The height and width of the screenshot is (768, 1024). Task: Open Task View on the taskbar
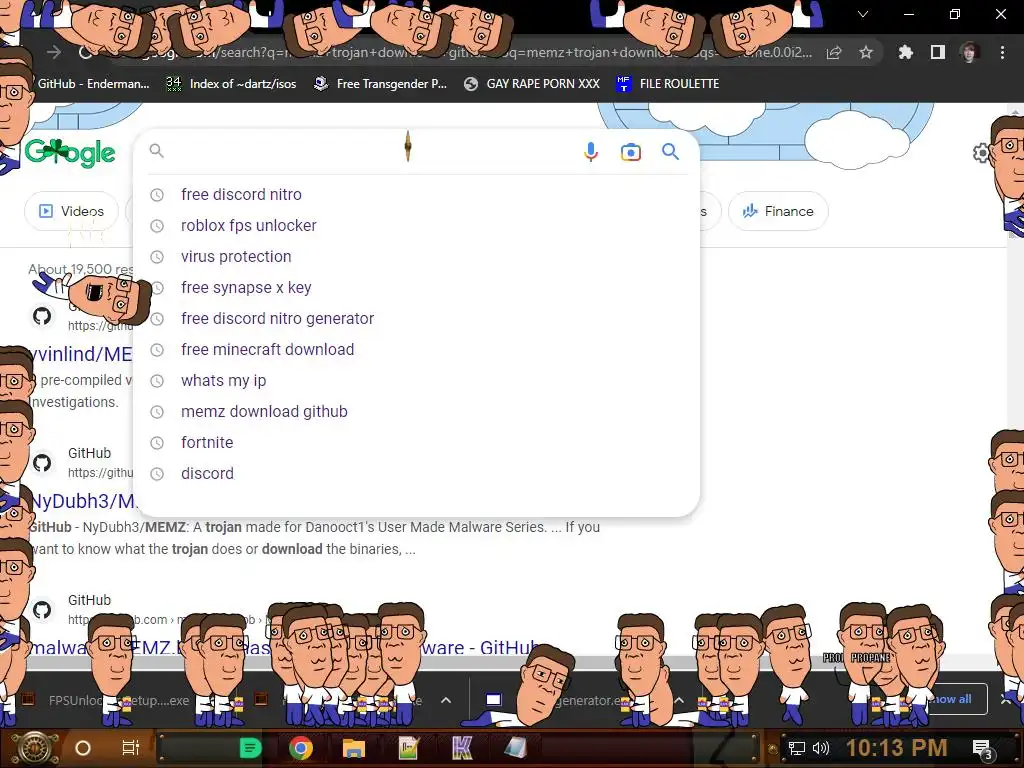[131, 748]
